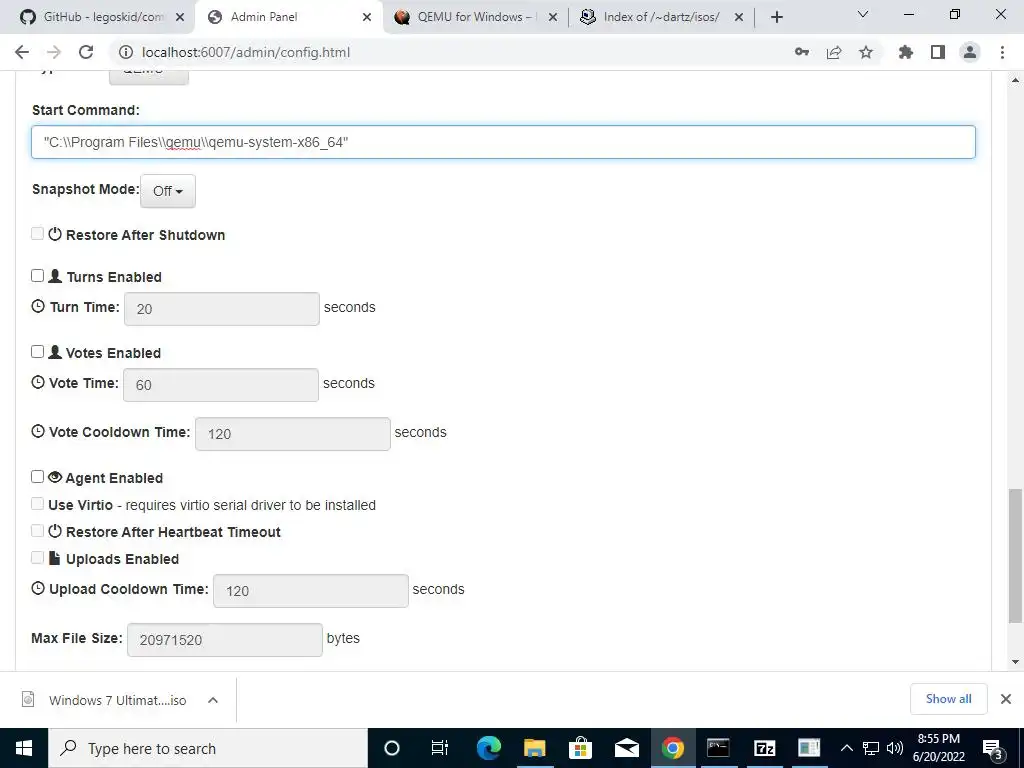Open Cortana circle icon
This screenshot has width=1024, height=768.
(392, 748)
